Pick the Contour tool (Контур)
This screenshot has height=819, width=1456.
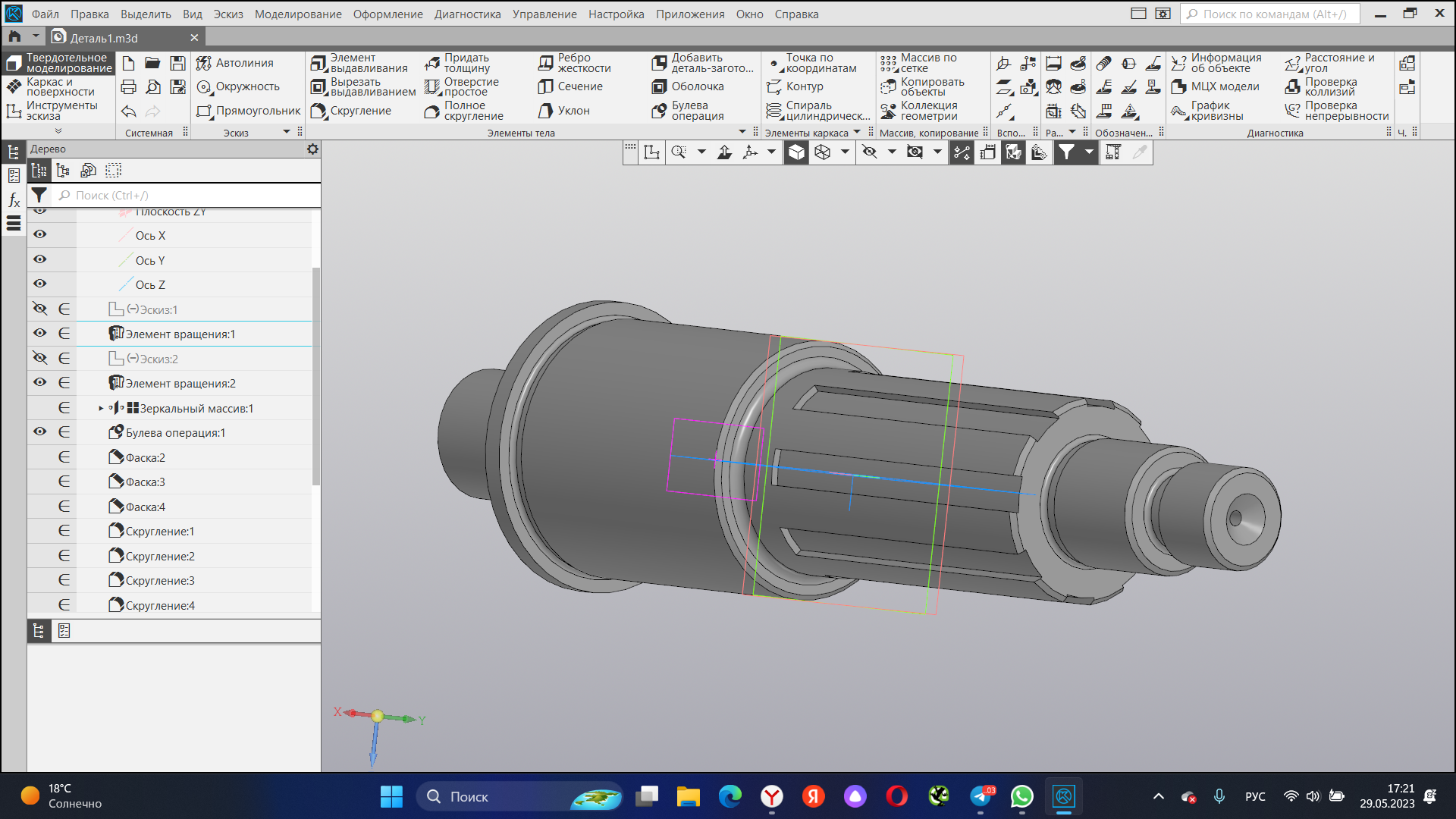click(795, 86)
